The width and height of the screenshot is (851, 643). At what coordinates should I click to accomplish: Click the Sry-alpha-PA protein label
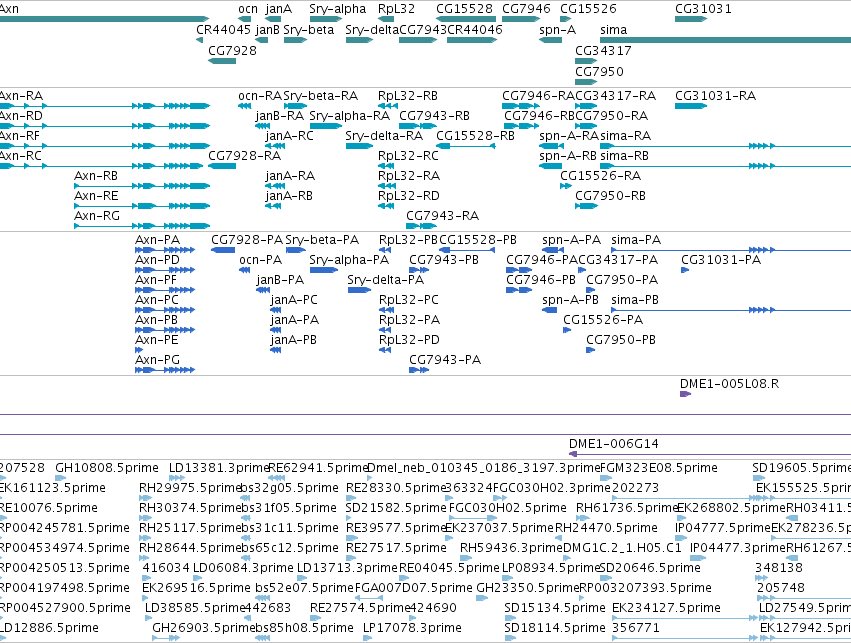click(349, 260)
